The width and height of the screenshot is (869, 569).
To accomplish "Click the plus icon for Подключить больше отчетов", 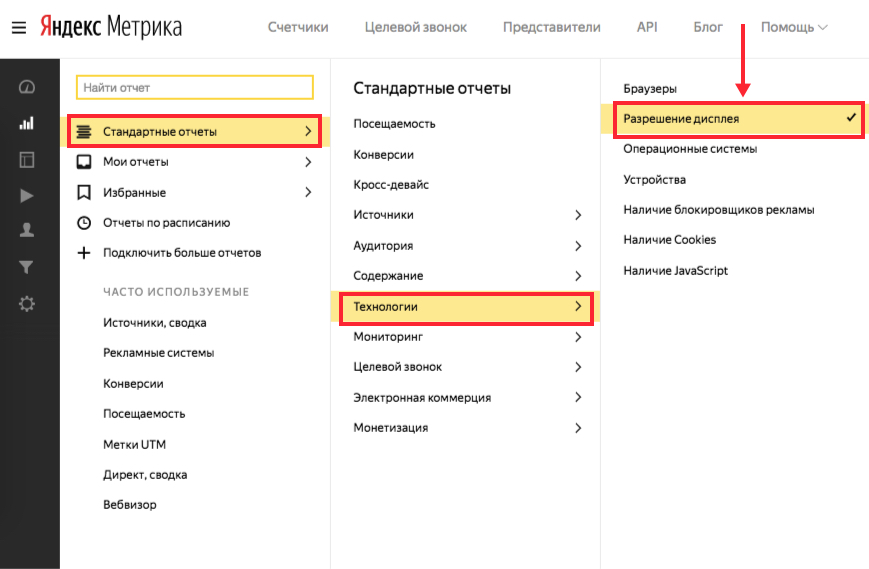I will click(84, 253).
